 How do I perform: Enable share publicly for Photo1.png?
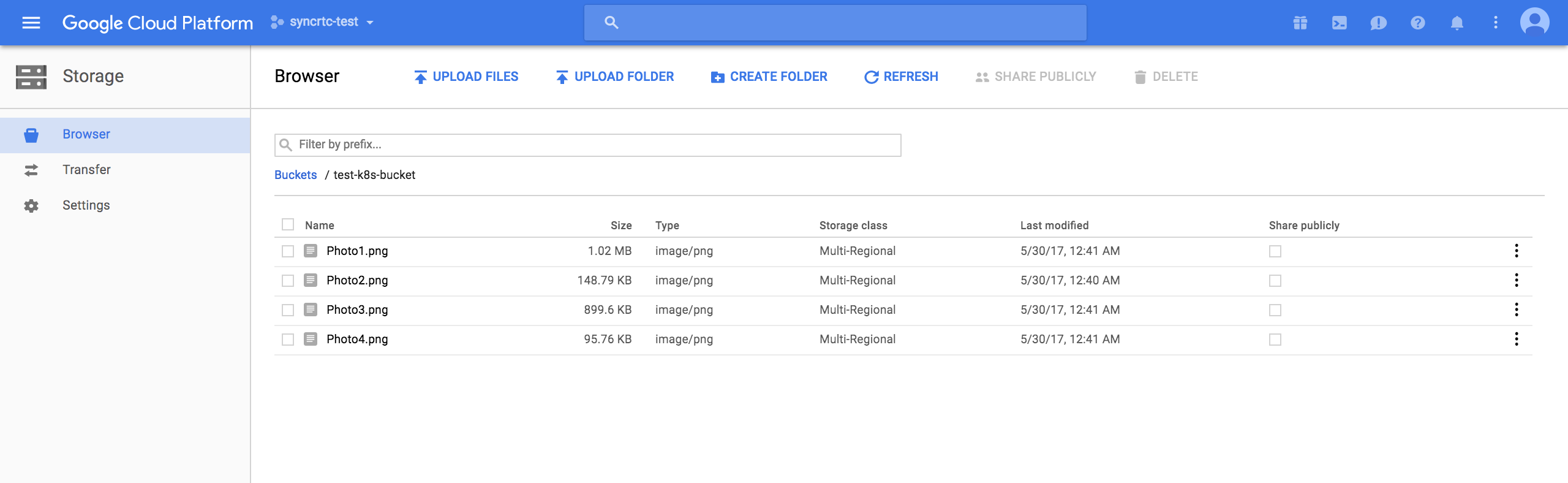pos(1275,251)
